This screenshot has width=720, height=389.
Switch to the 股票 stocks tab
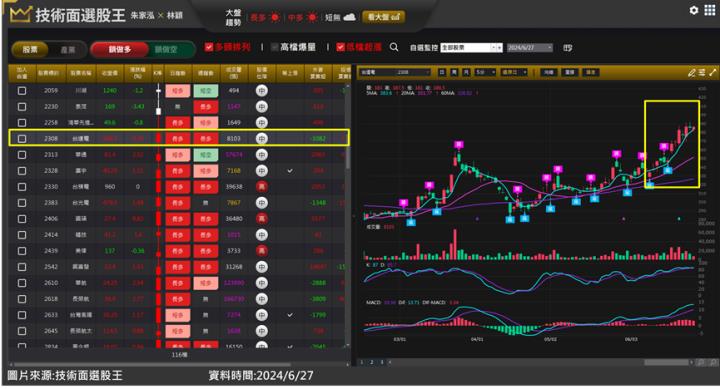[x=30, y=50]
